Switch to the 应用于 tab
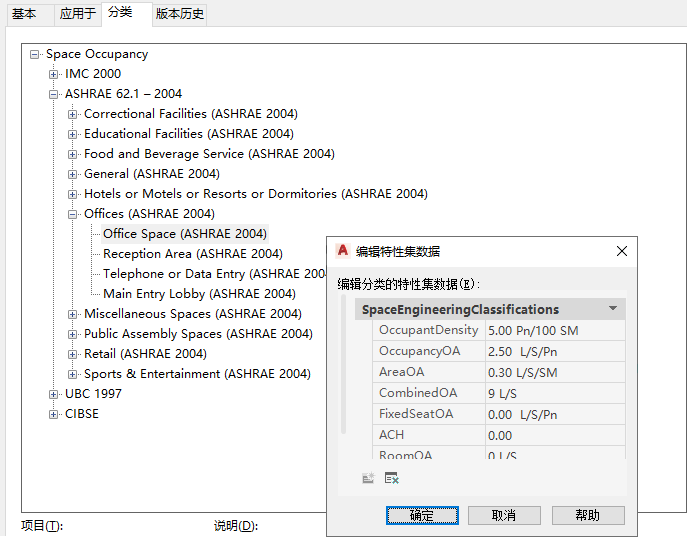Viewport: 696px width, 556px height. click(78, 14)
